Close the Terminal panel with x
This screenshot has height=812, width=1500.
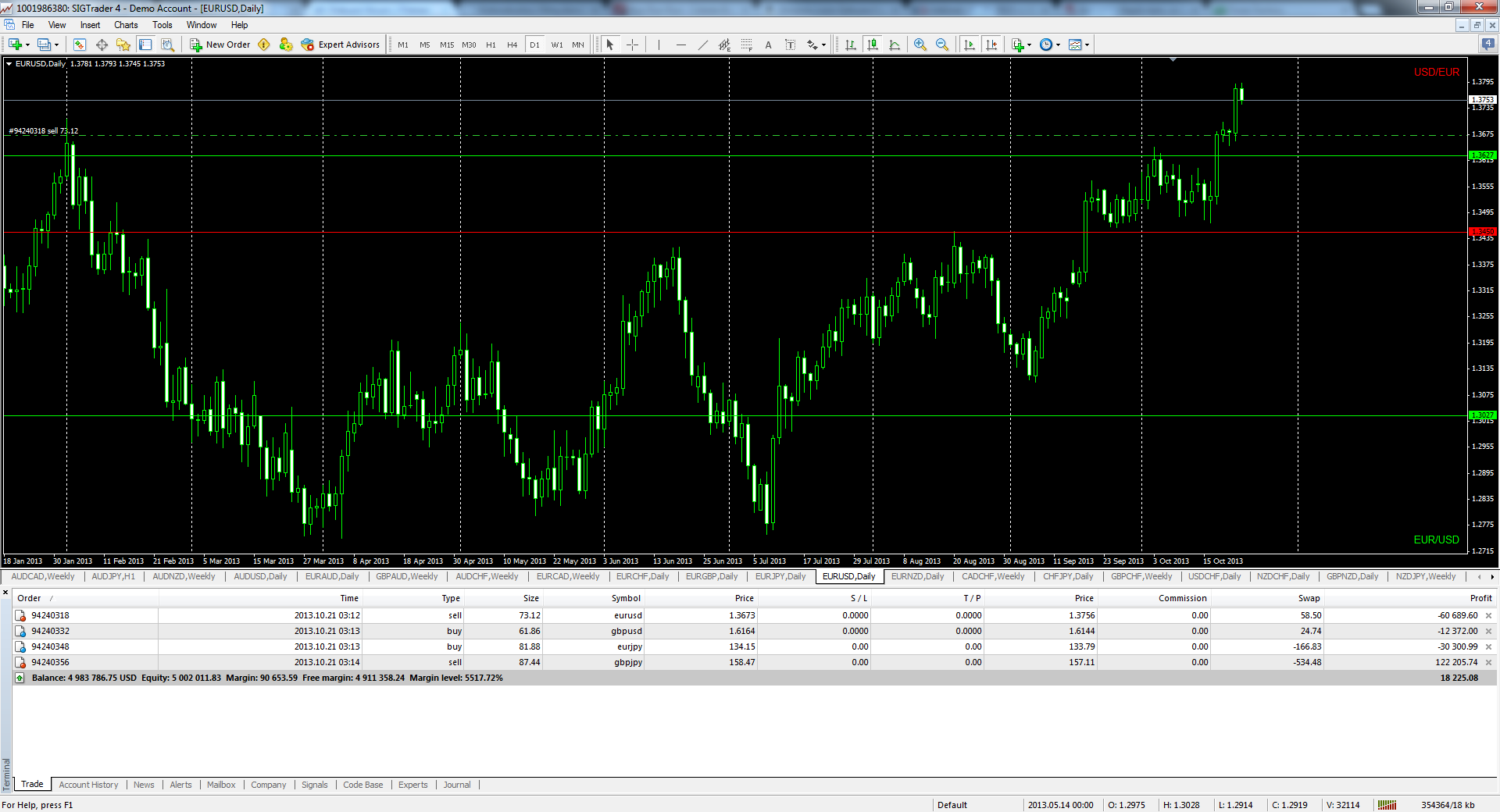5,593
